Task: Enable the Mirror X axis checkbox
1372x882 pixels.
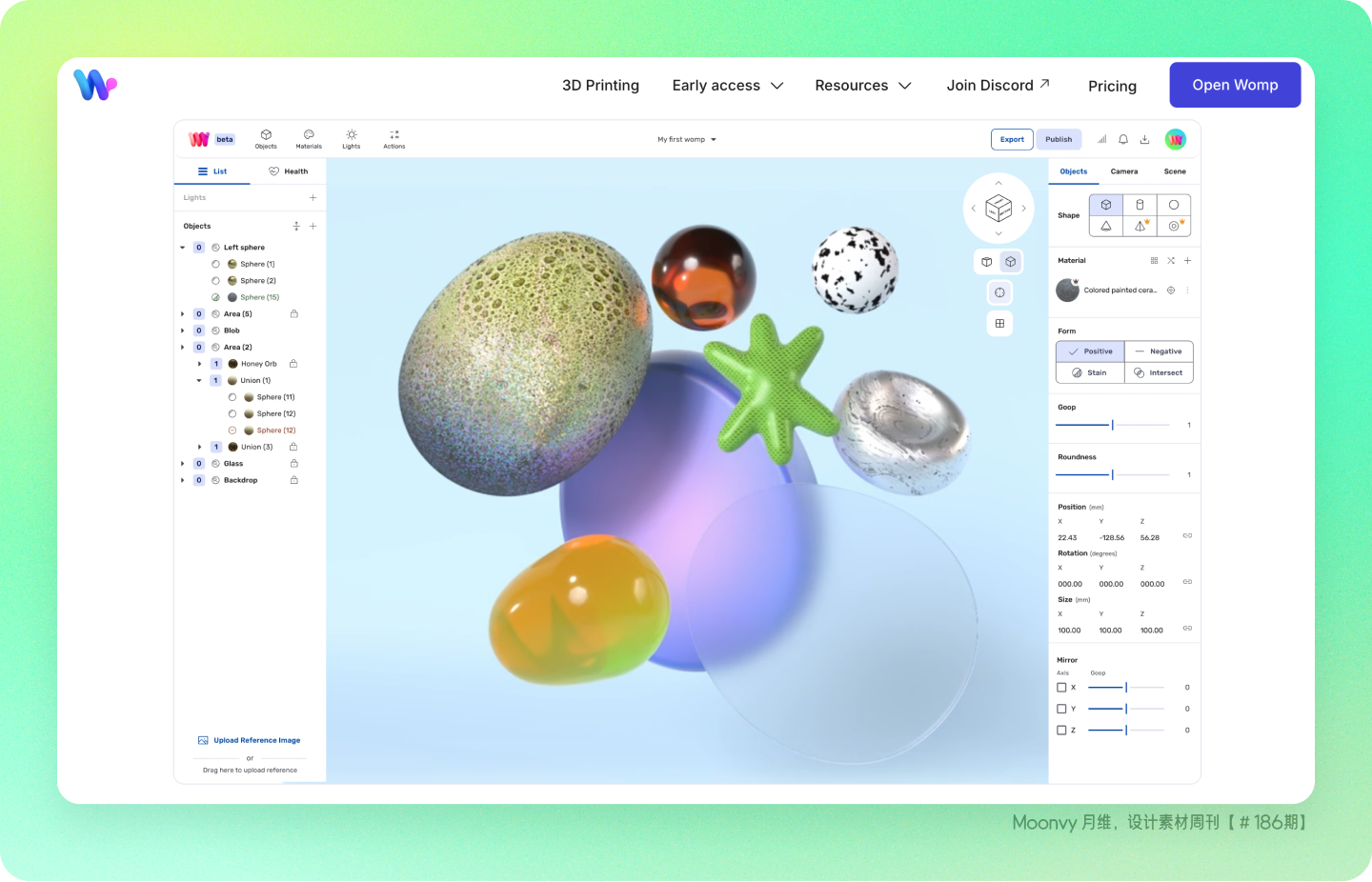Action: coord(1061,688)
